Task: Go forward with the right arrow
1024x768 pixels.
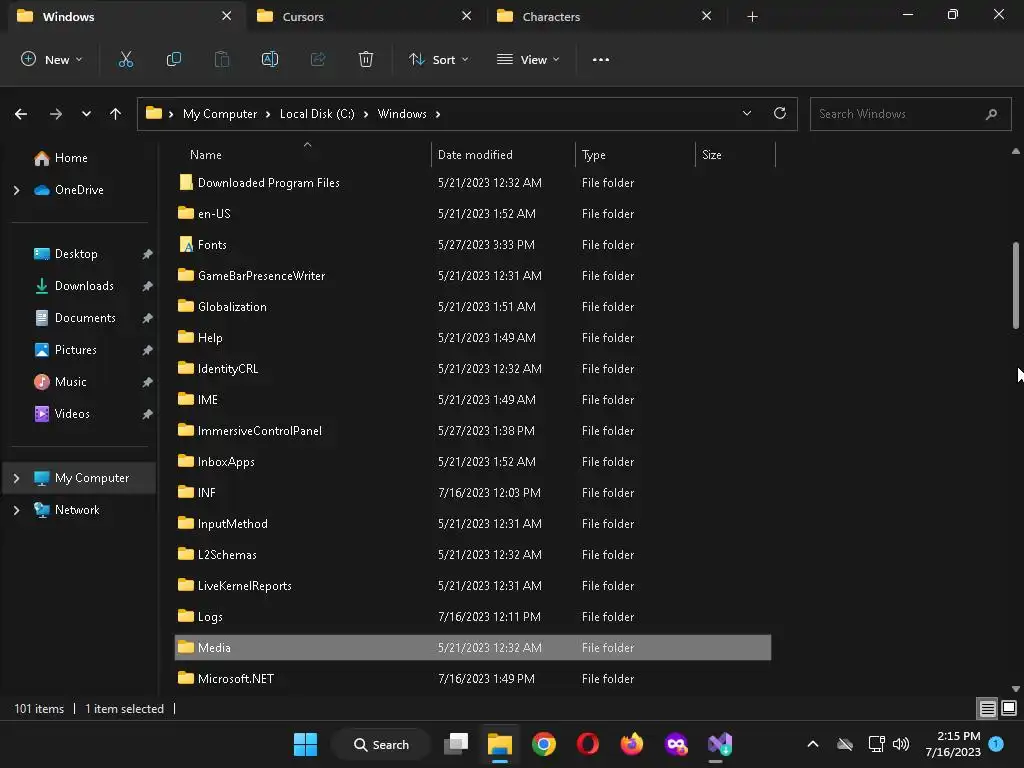Action: [x=56, y=114]
